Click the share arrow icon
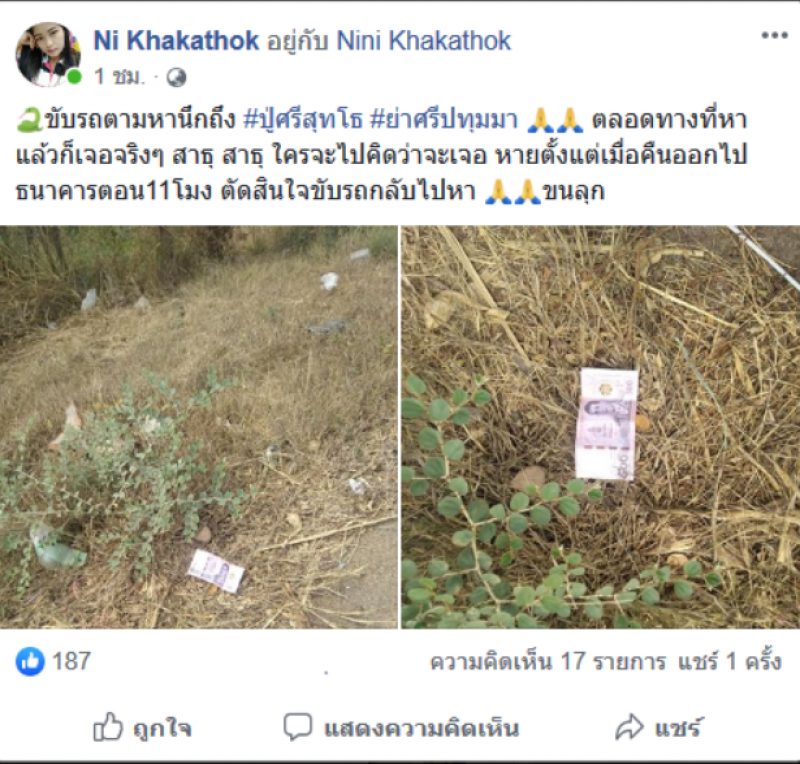Viewport: 800px width, 764px height. coord(630,727)
